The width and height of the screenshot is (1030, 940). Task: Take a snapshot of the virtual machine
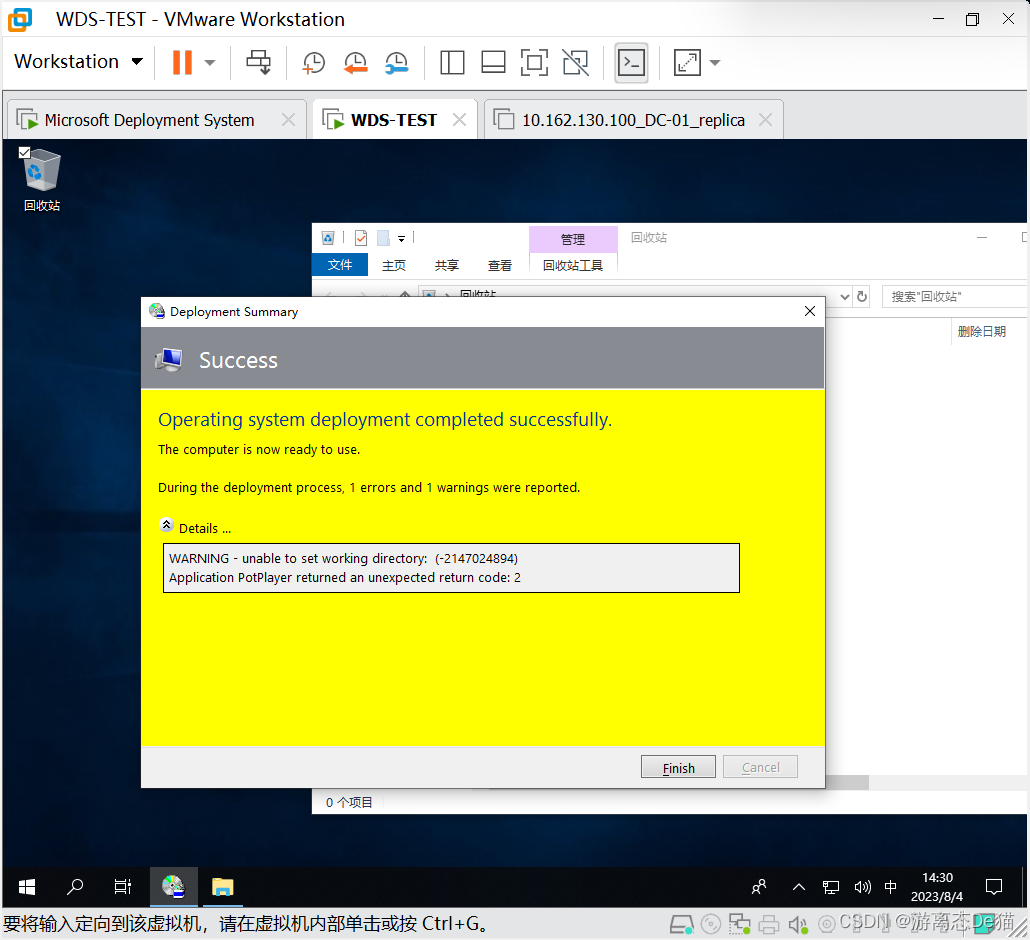point(313,62)
